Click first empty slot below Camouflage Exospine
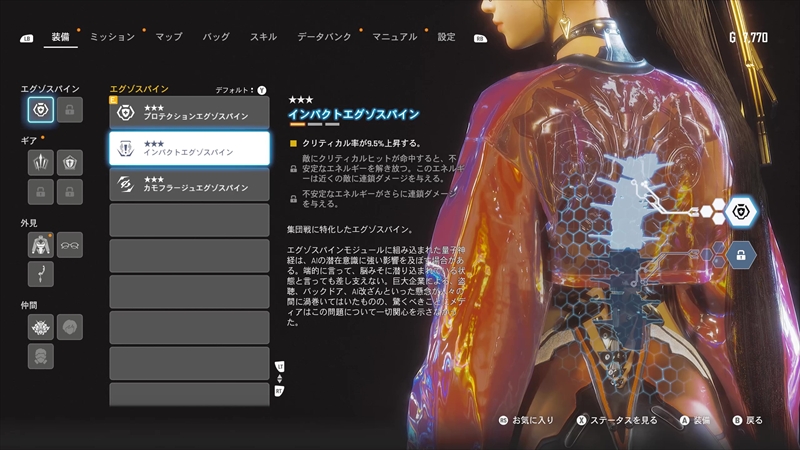This screenshot has width=800, height=450. [x=189, y=220]
